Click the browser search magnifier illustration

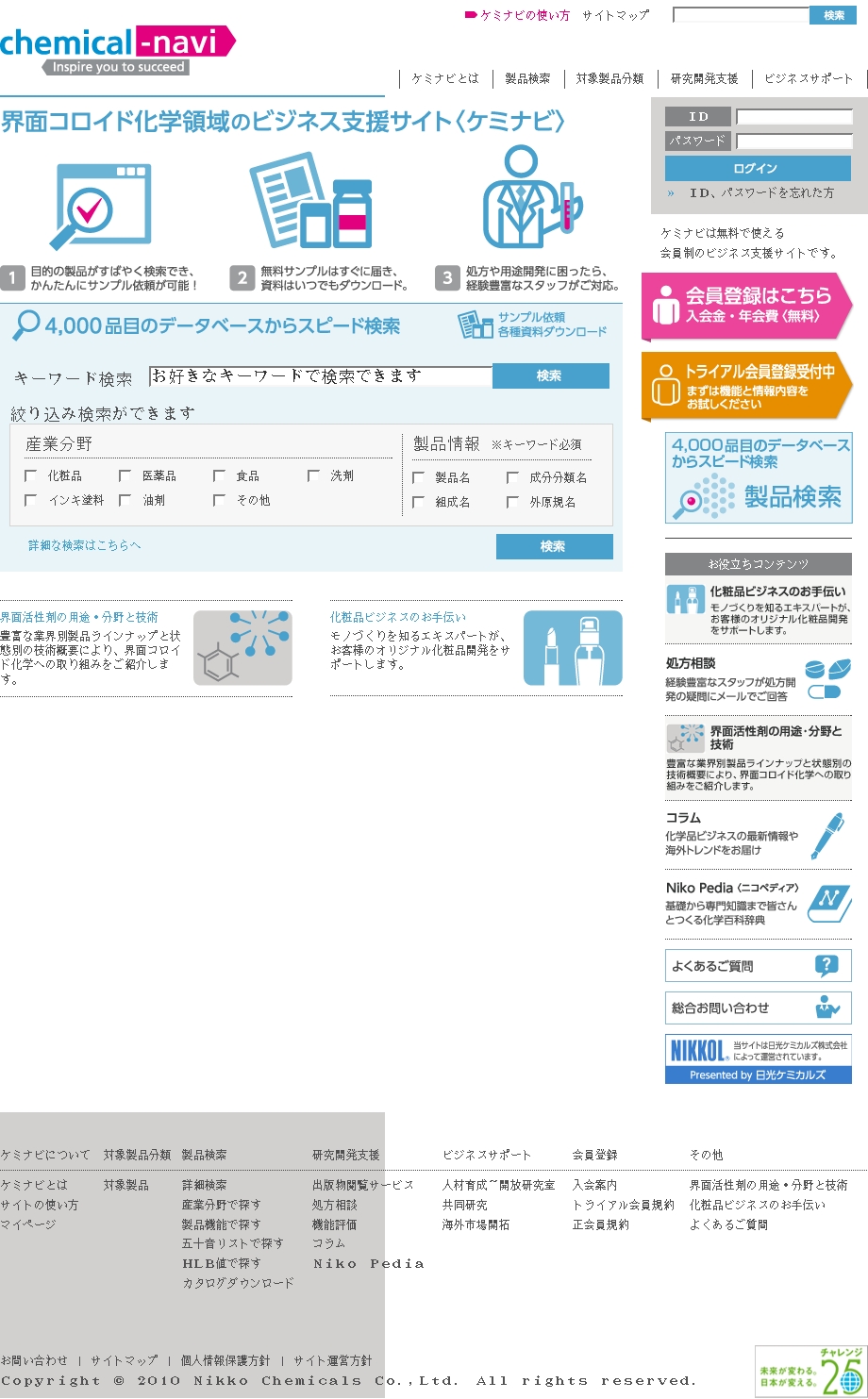pyautogui.click(x=103, y=205)
